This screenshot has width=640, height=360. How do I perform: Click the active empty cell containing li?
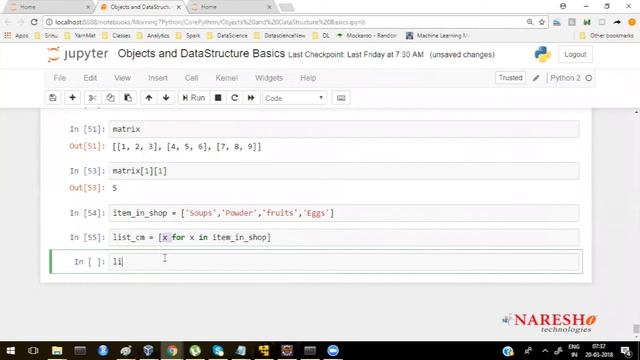(x=344, y=262)
